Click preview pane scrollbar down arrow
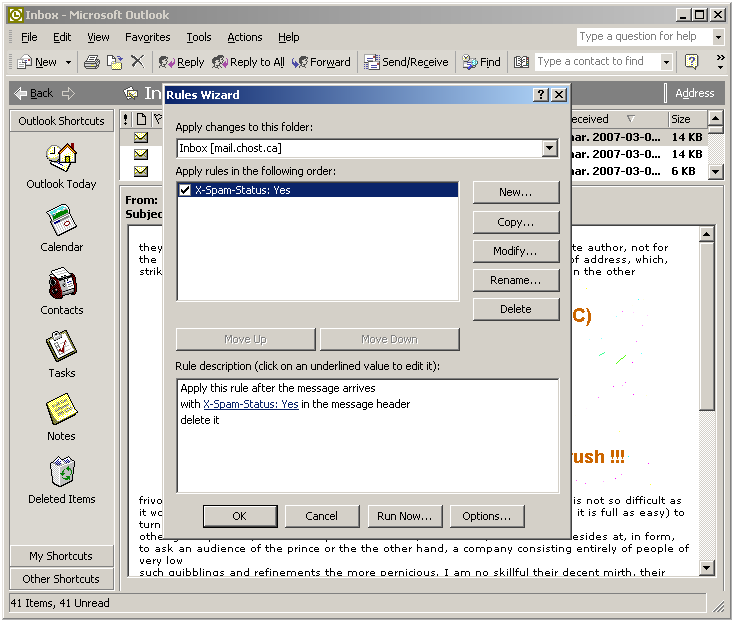Viewport: 735px width, 623px height. (706, 568)
